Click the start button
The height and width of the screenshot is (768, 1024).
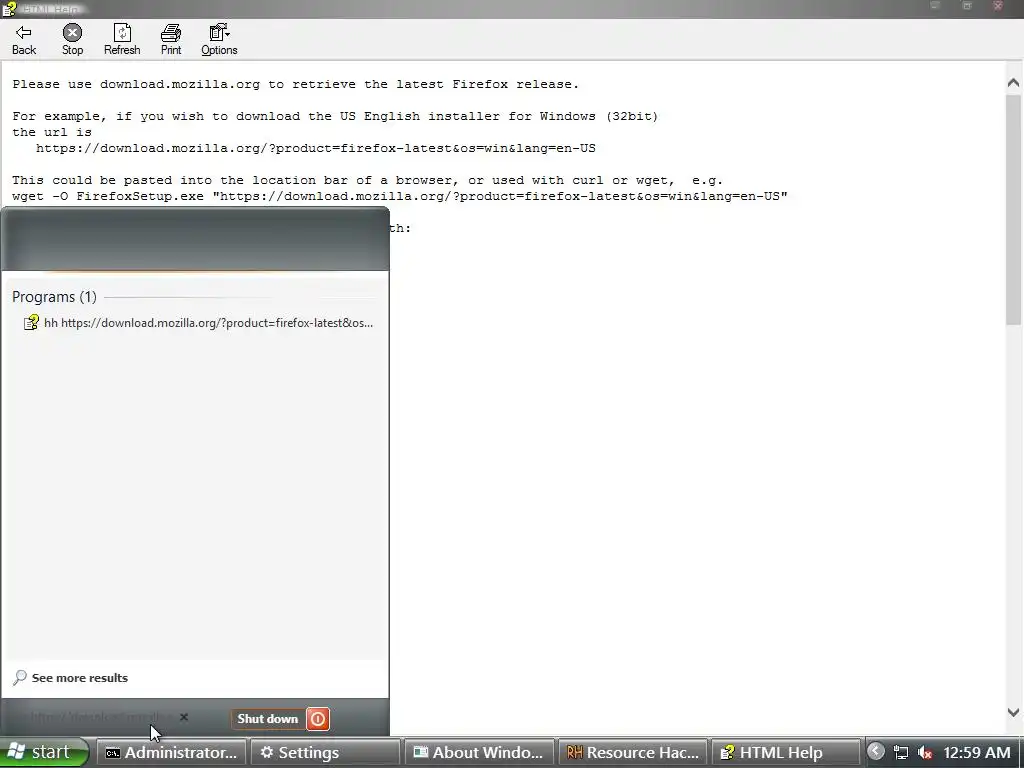pos(44,752)
